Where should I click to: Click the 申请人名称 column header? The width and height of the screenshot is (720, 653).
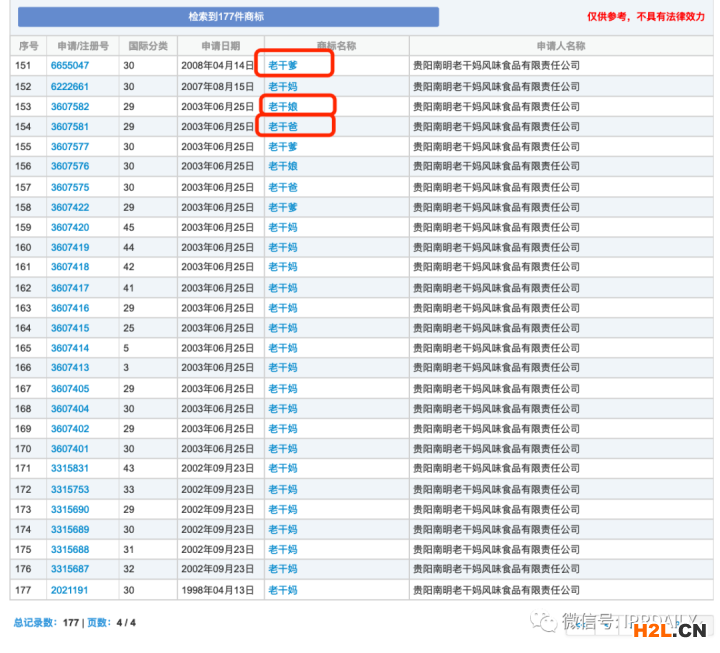(561, 46)
